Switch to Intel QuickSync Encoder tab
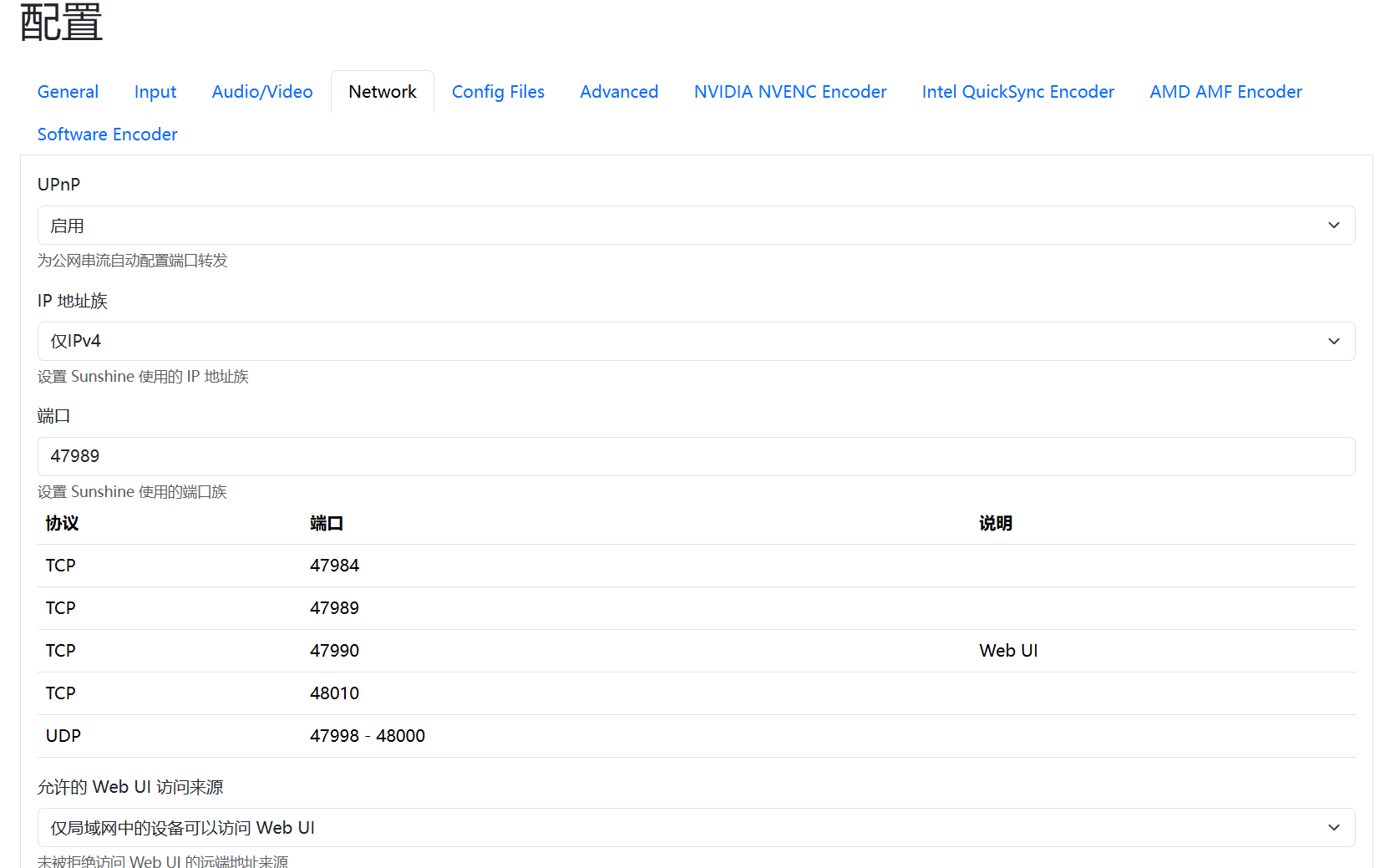Screen dimensions: 1385x868 coord(1017,92)
